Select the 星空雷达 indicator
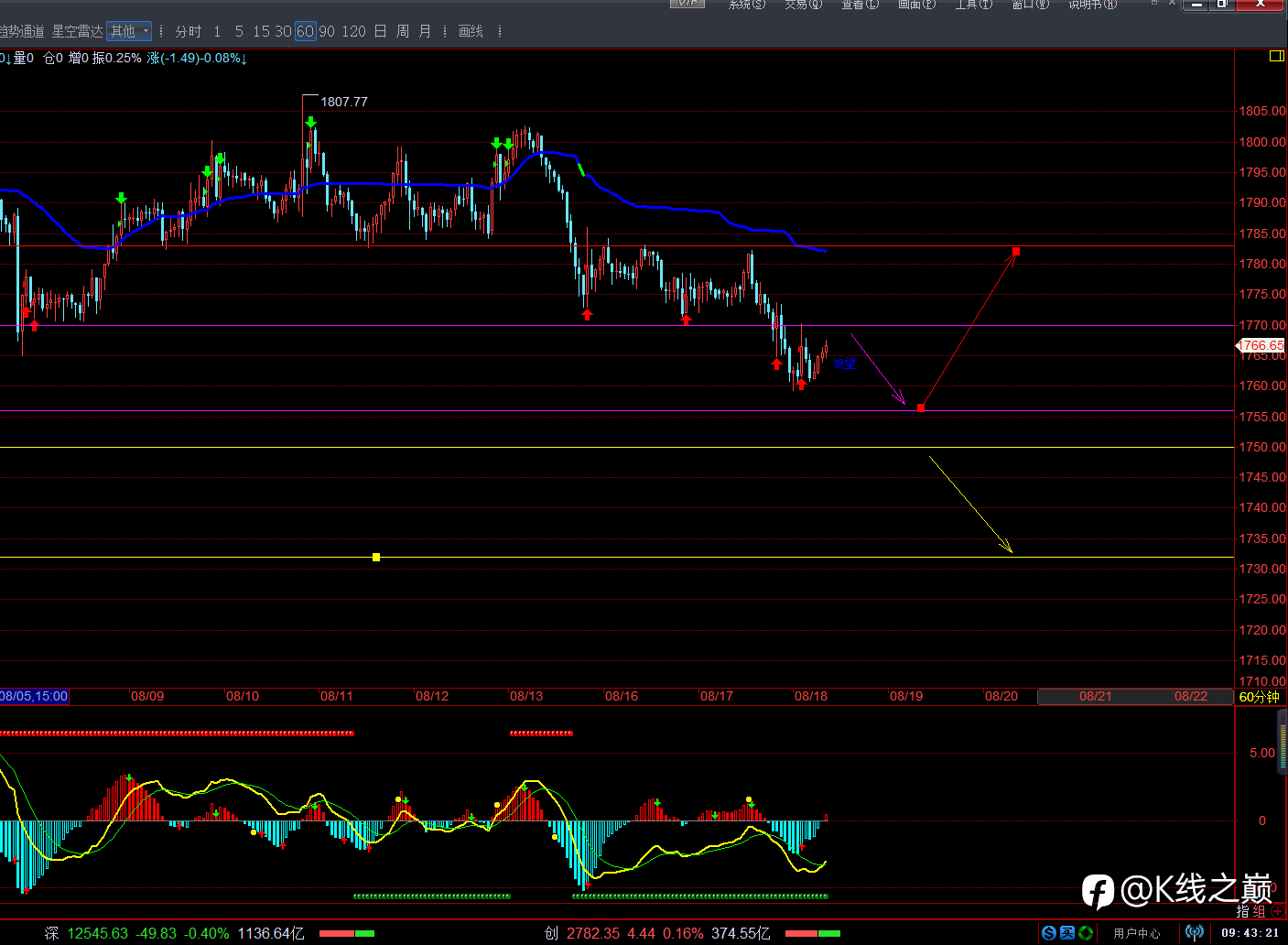Viewport: 1288px width, 945px height. (77, 31)
